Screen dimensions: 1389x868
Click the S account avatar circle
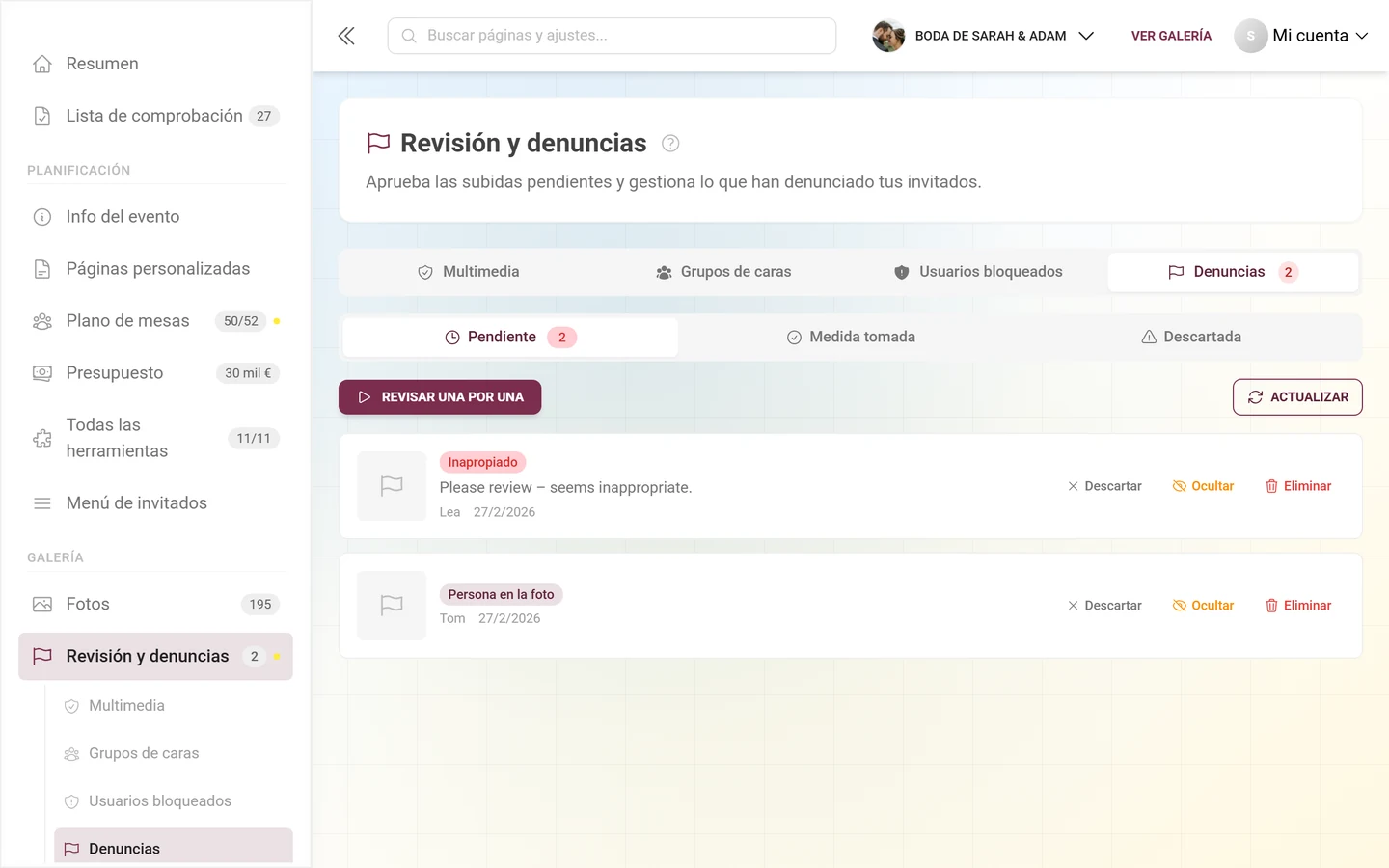[1250, 36]
